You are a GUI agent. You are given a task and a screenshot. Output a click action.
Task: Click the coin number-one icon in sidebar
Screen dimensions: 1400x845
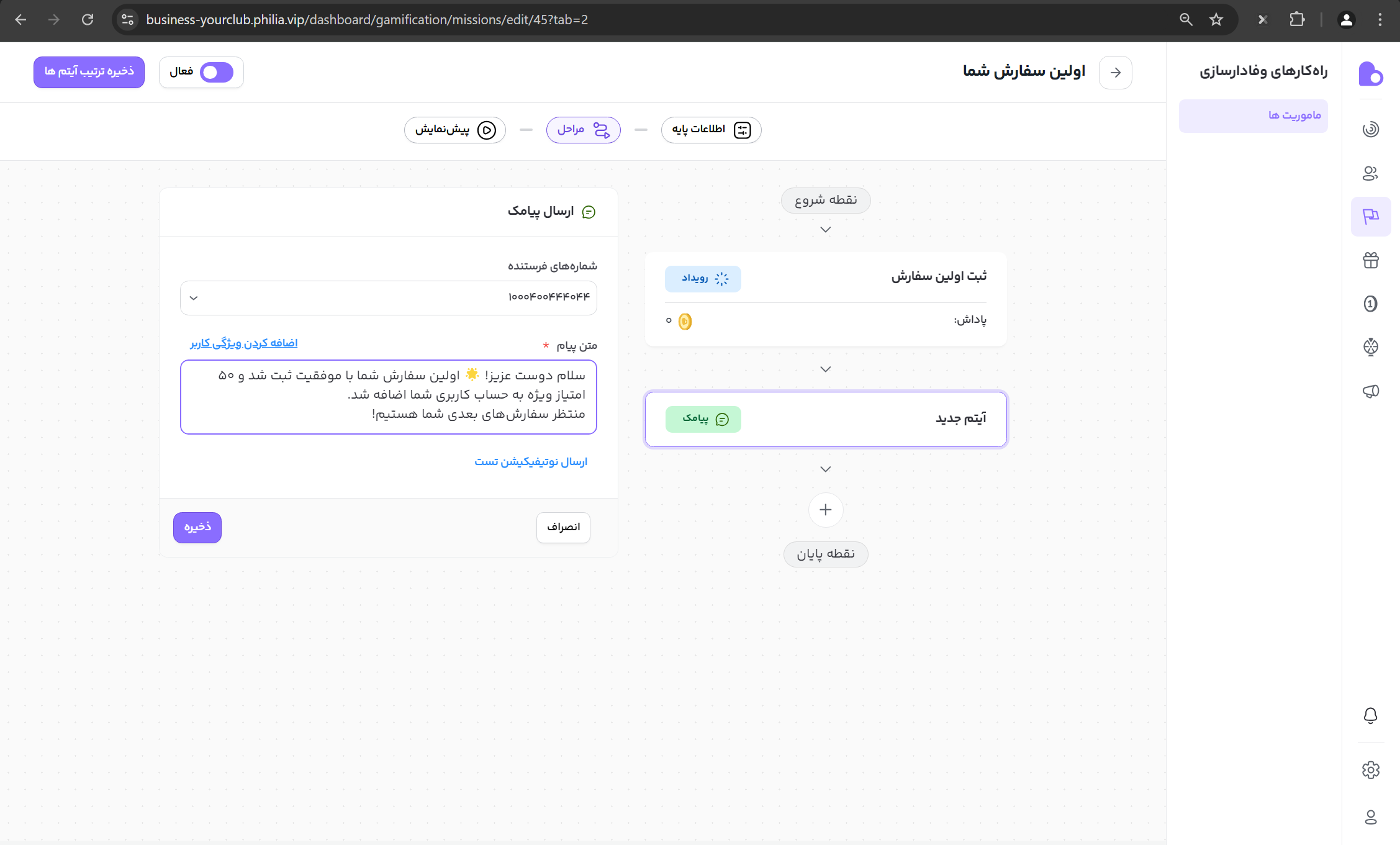click(1370, 304)
